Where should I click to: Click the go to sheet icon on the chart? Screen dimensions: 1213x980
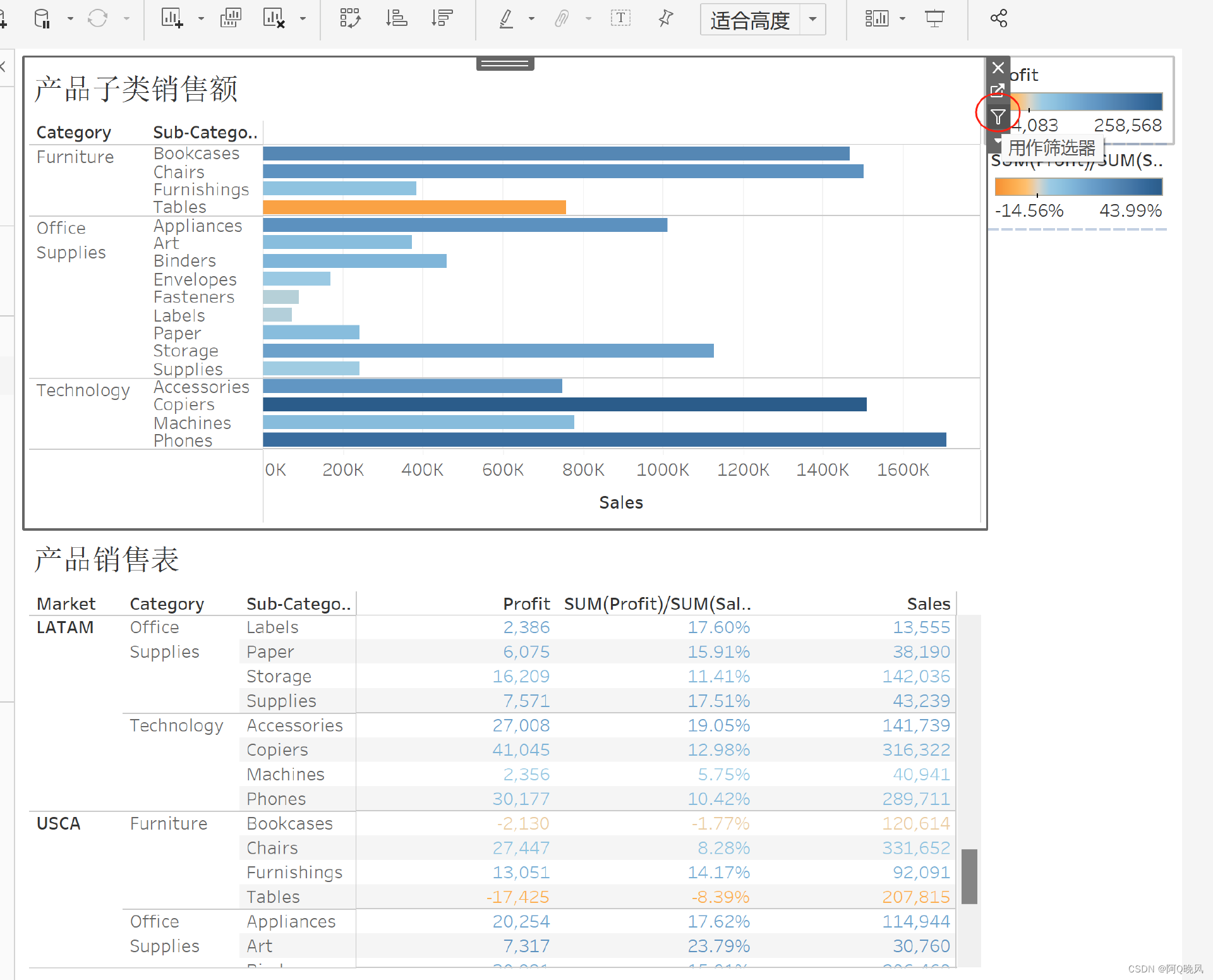998,91
